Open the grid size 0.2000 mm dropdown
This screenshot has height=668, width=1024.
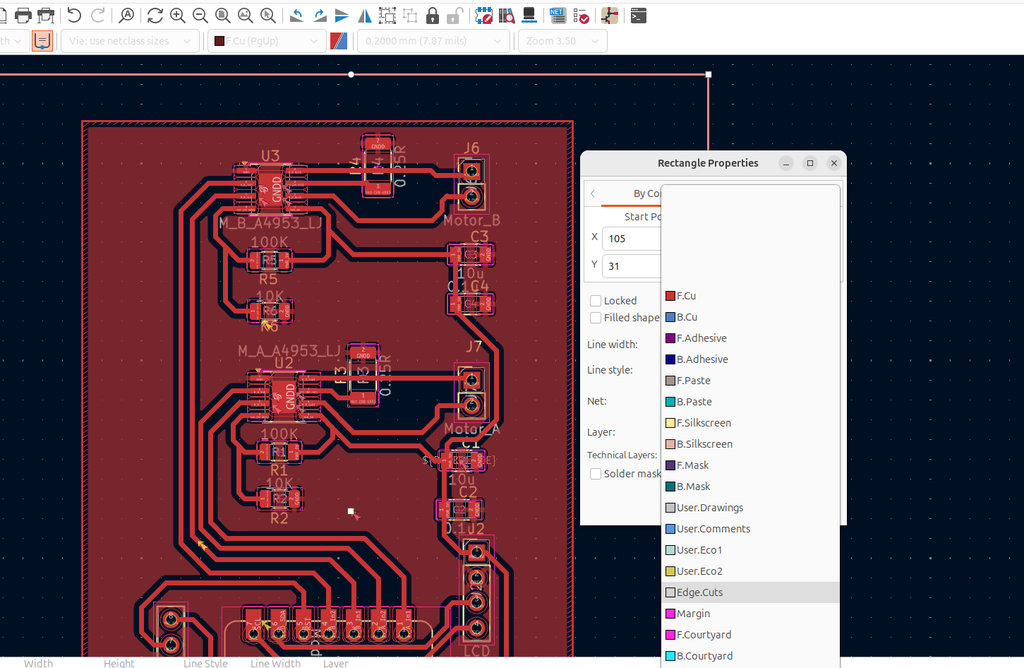click(431, 41)
